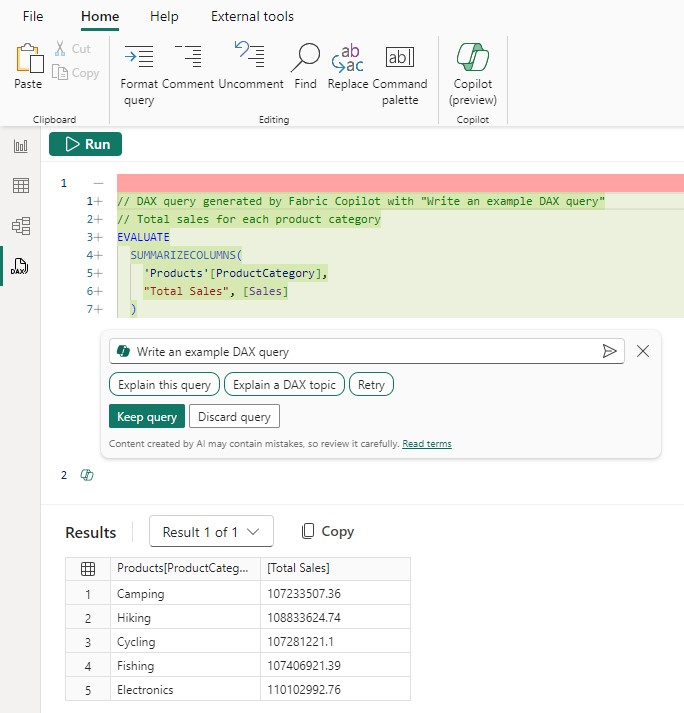Open the File menu
Viewport: 684px width, 713px height.
coord(33,16)
